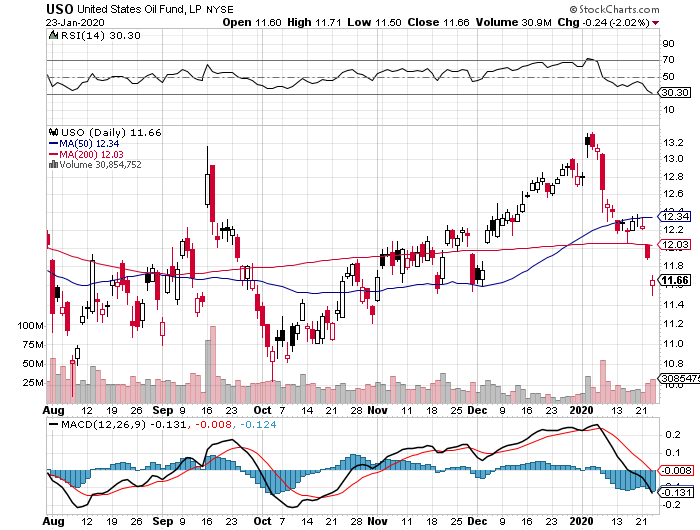The width and height of the screenshot is (700, 530).
Task: Click the High 11.71 value
Action: (314, 22)
